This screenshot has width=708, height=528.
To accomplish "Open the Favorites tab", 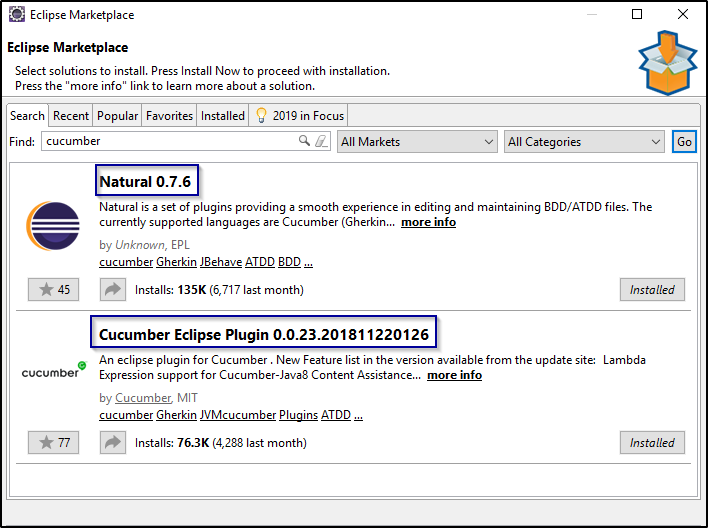I will tap(169, 116).
